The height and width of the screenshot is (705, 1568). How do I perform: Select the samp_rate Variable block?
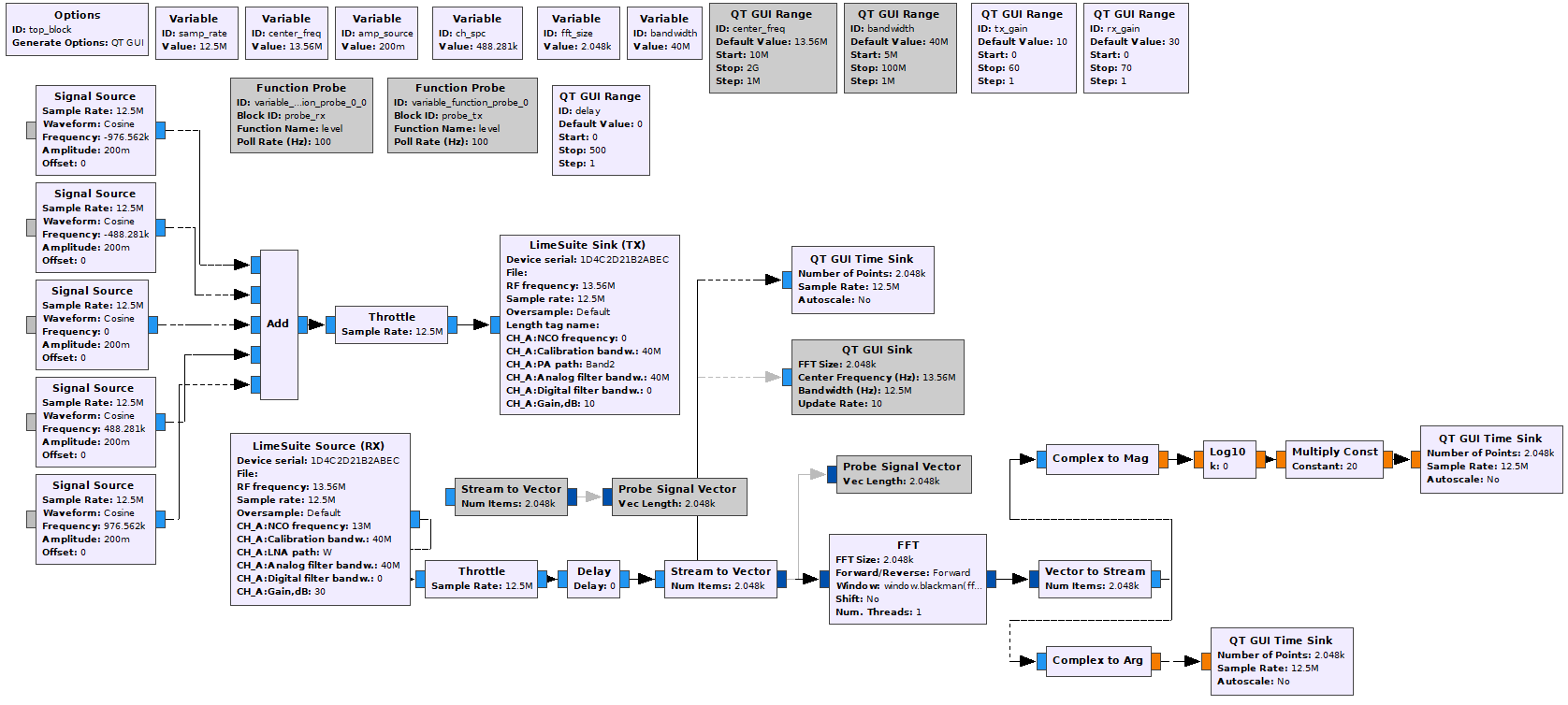(196, 34)
